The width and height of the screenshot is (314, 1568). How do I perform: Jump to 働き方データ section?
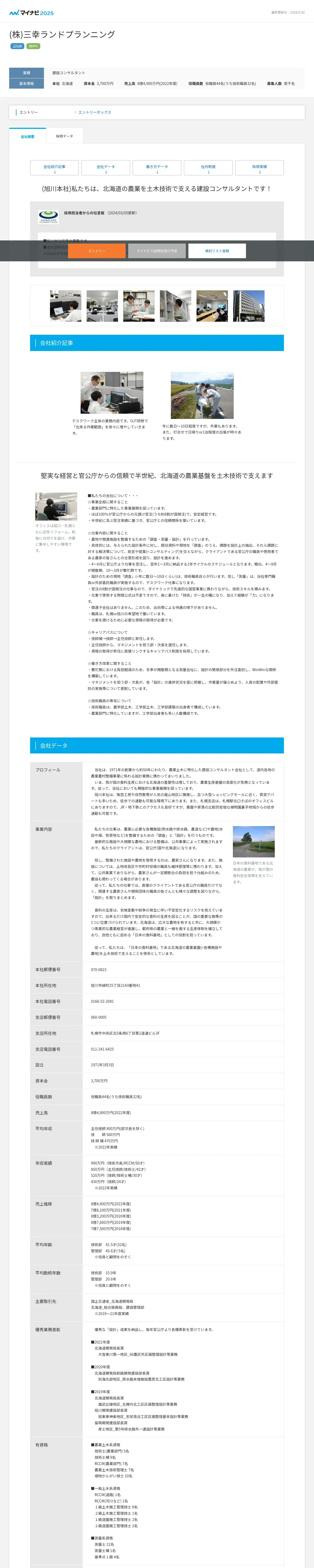(157, 168)
